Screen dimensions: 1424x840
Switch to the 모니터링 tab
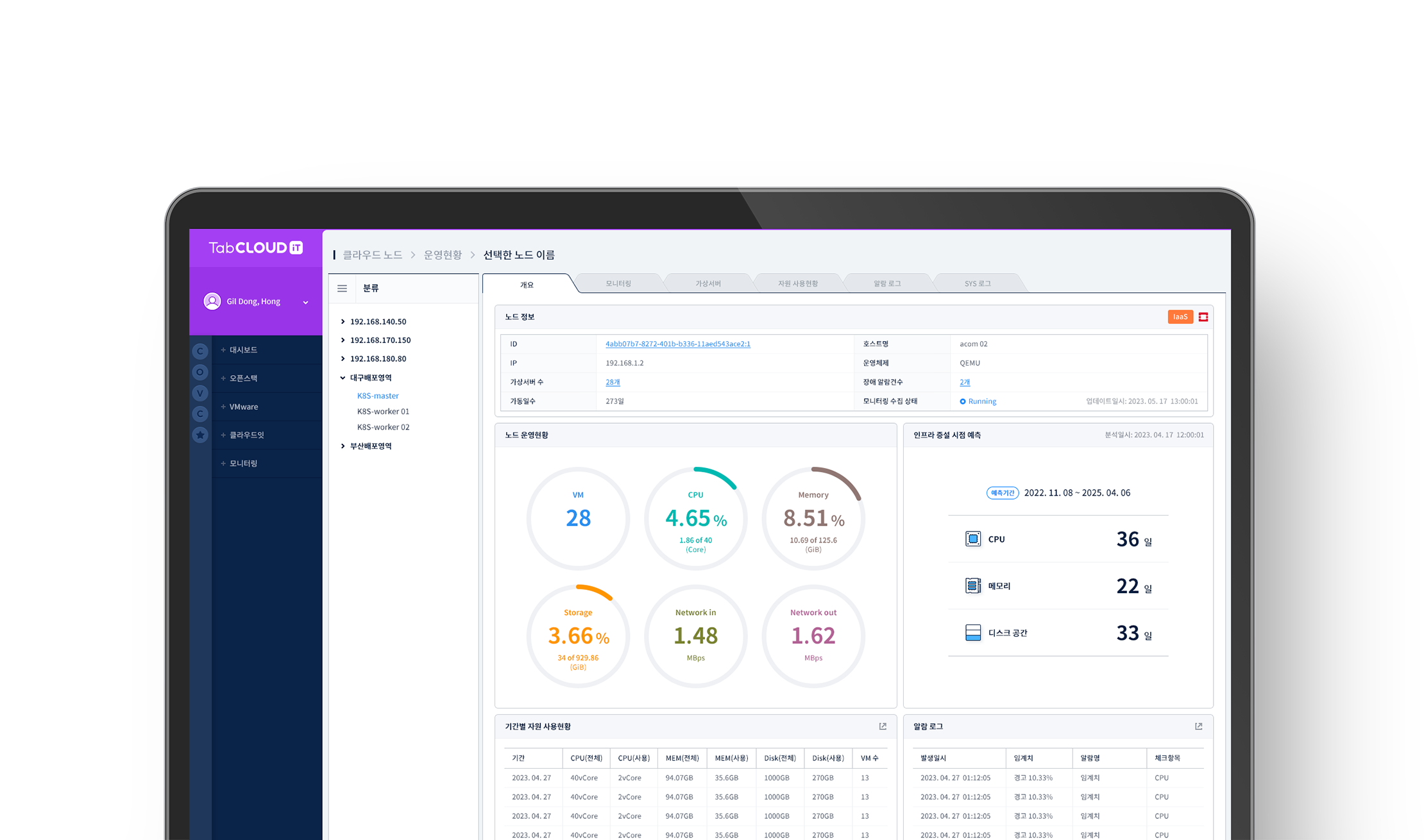tap(618, 283)
